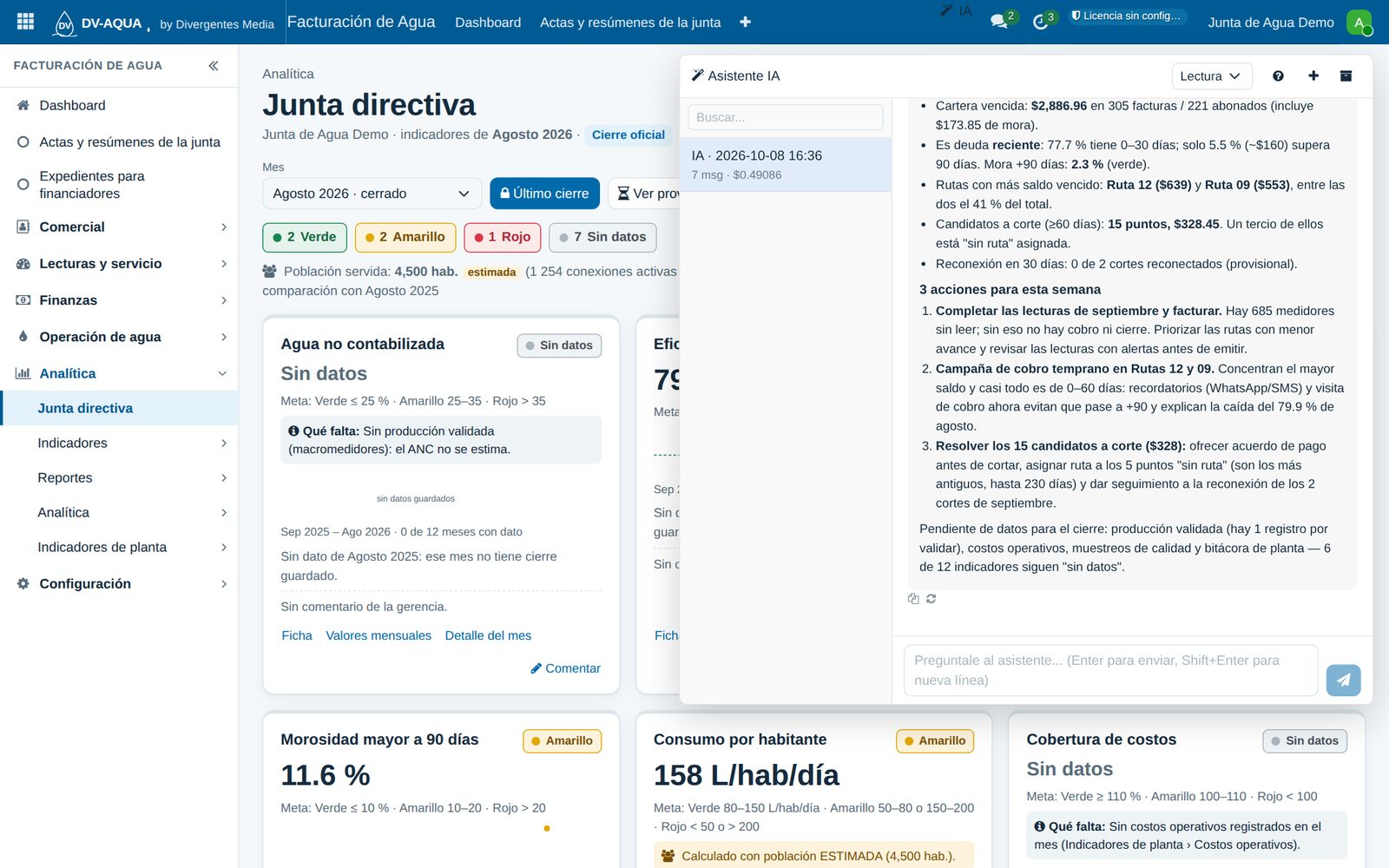Select the IA · 2026-10-08 16:36 conversation
Screen dimensions: 1389x868
point(785,164)
